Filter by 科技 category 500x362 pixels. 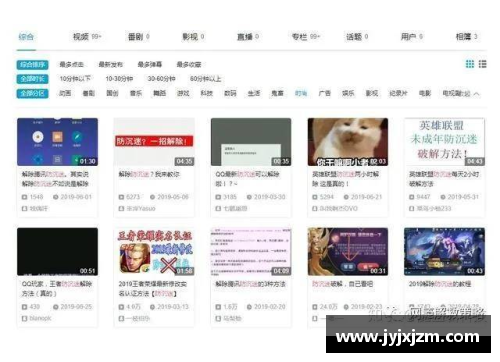pyautogui.click(x=207, y=94)
